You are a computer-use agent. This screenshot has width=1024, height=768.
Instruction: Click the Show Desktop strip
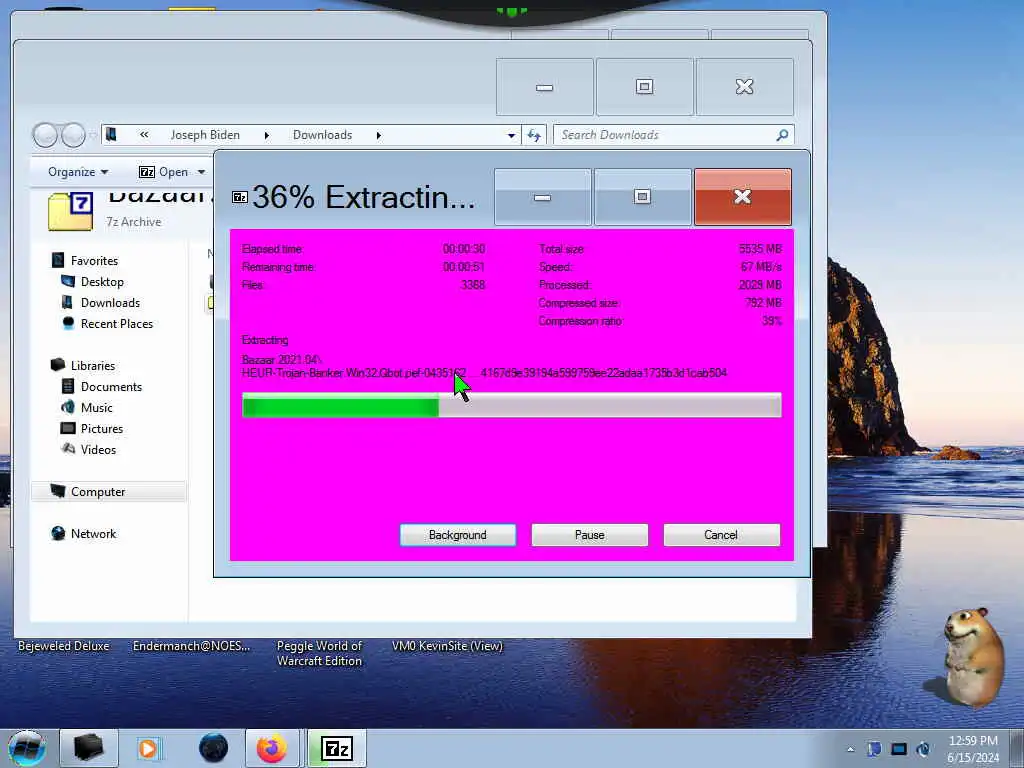(1017, 748)
